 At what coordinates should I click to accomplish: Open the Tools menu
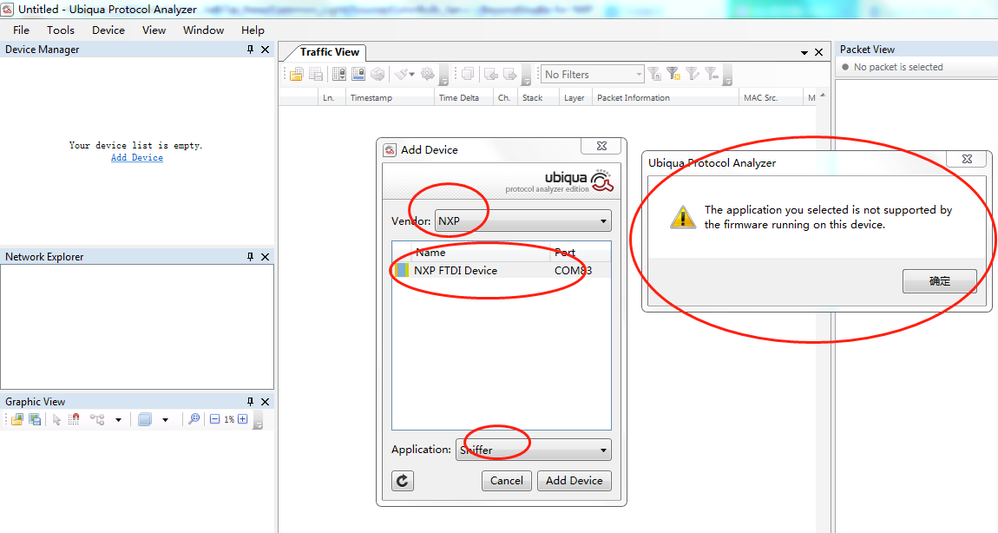(x=60, y=30)
